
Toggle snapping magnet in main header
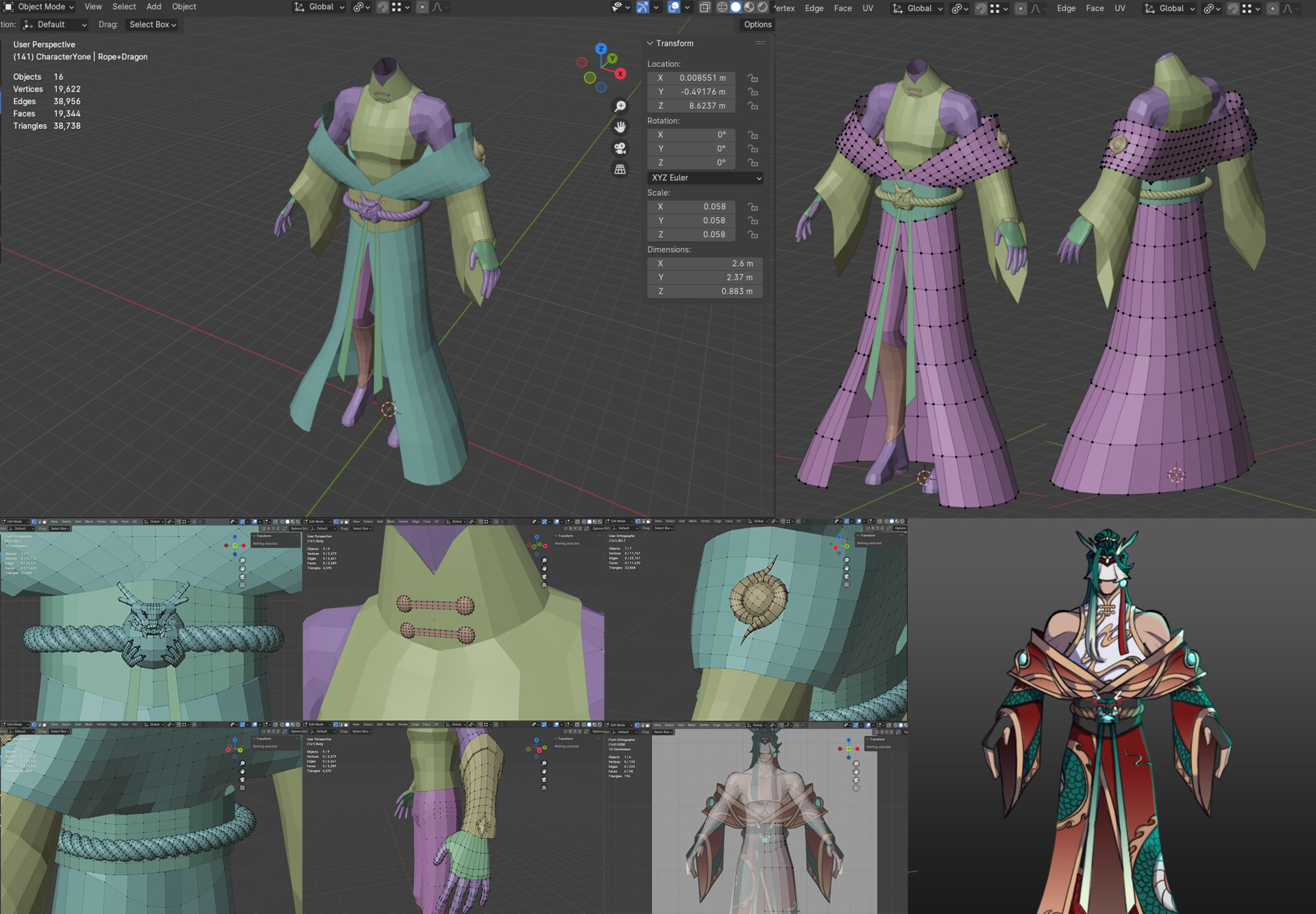pyautogui.click(x=382, y=7)
